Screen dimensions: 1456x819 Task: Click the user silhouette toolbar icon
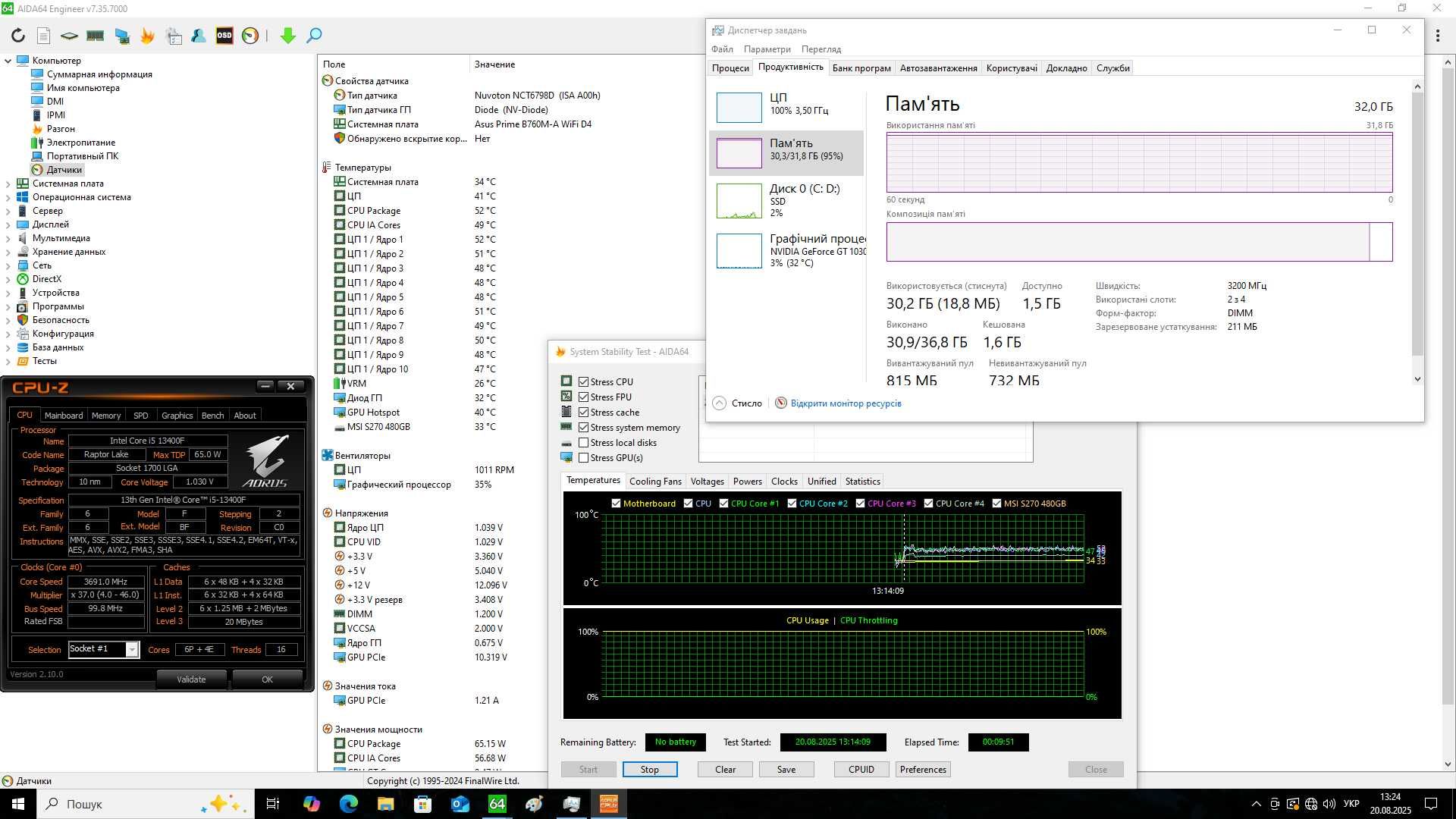click(x=199, y=36)
